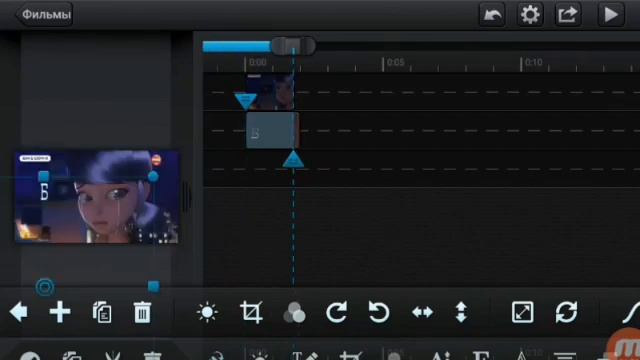Reset transform with the refresh icon
Image resolution: width=640 pixels, height=360 pixels.
point(567,312)
